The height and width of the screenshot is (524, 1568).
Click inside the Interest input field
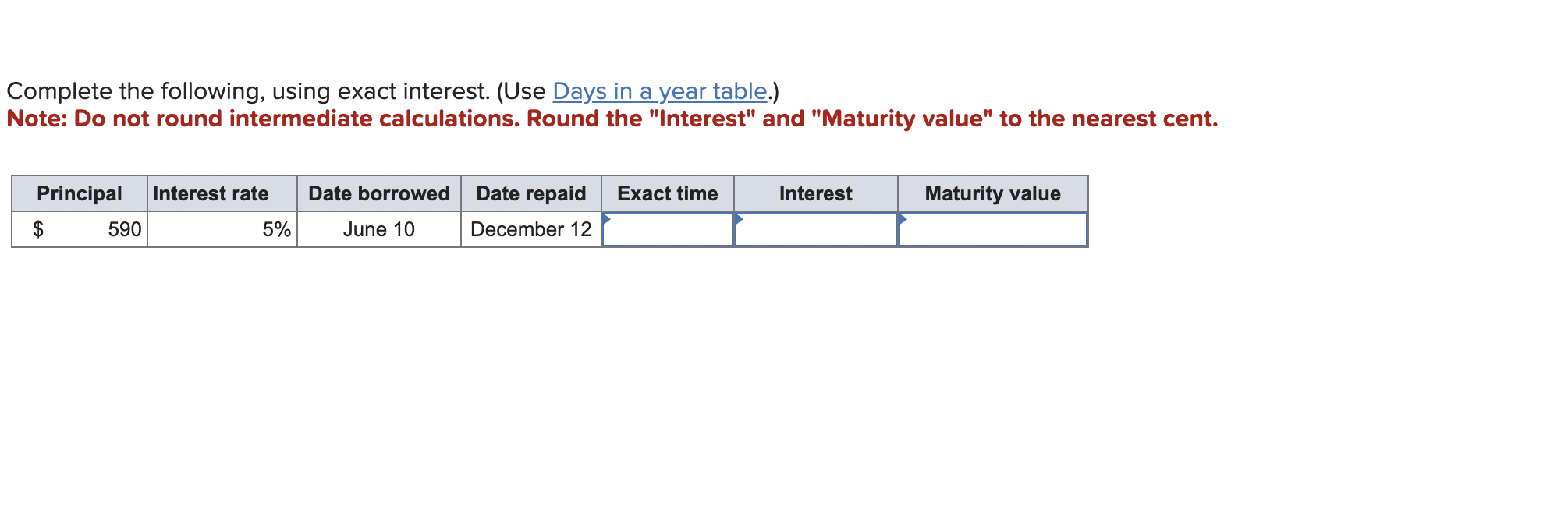(x=815, y=230)
